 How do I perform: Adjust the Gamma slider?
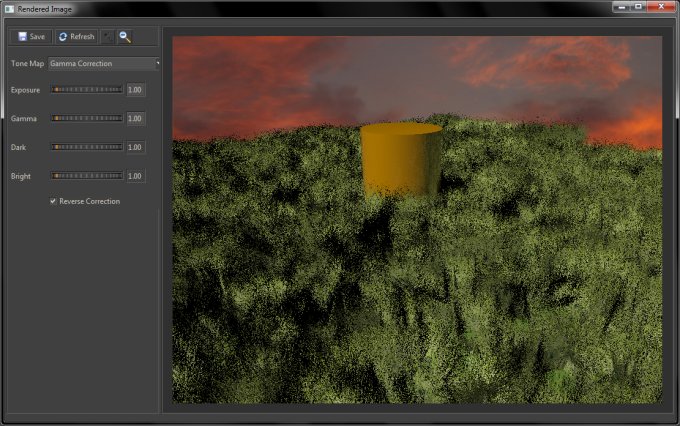[87, 118]
